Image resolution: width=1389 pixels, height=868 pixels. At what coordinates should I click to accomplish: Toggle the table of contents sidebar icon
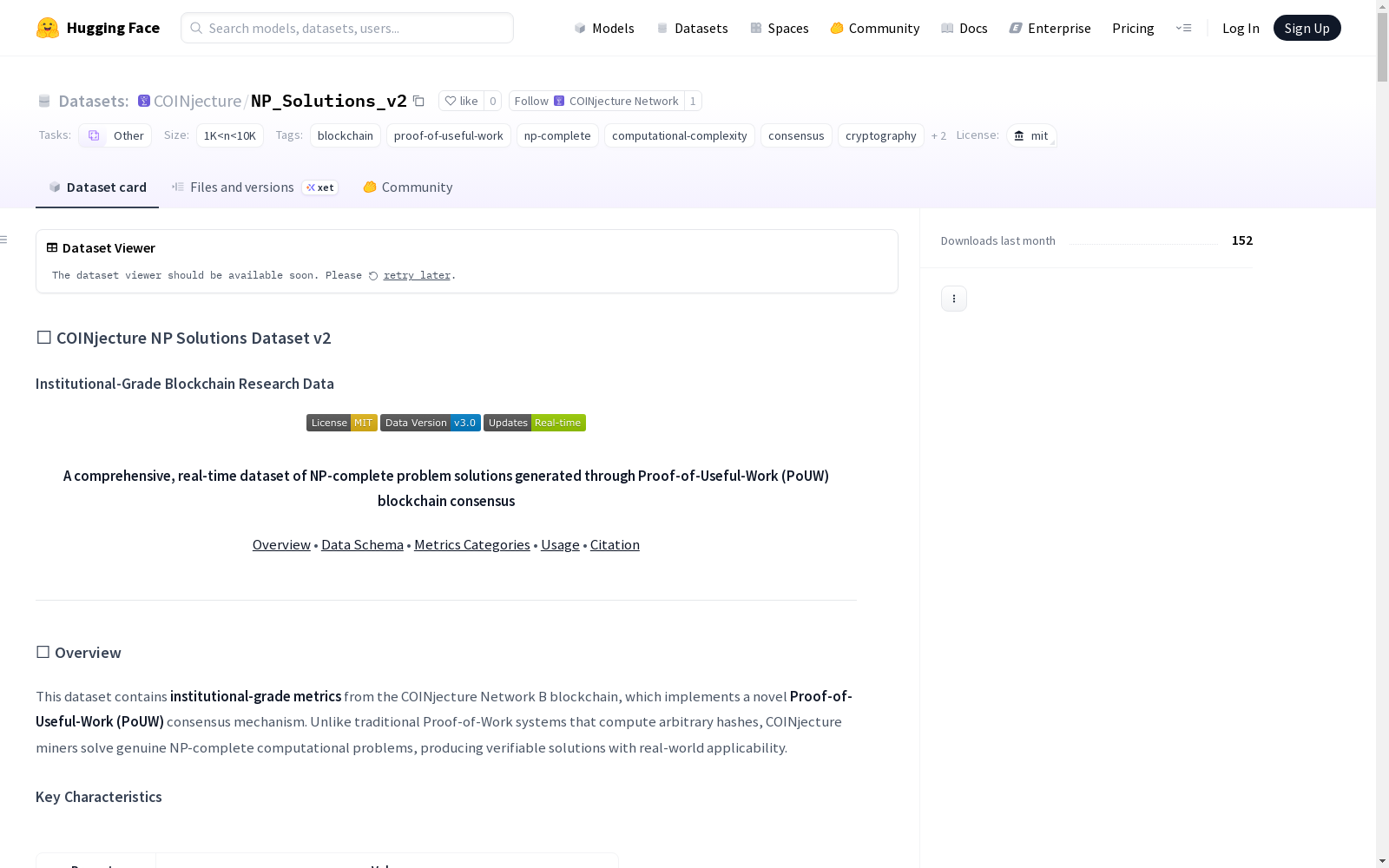(4, 240)
